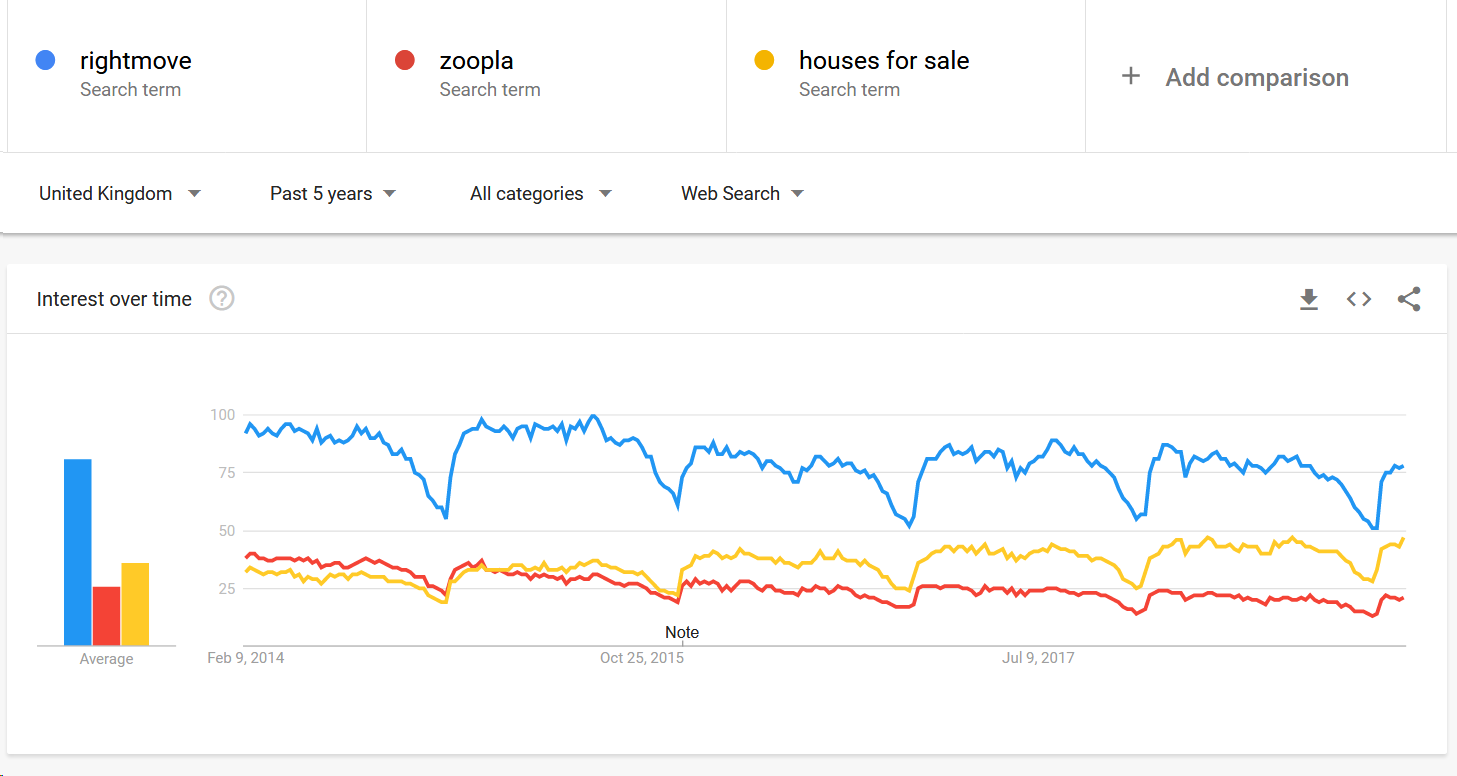Click the embed code icon
The width and height of the screenshot is (1457, 776).
(x=1358, y=299)
